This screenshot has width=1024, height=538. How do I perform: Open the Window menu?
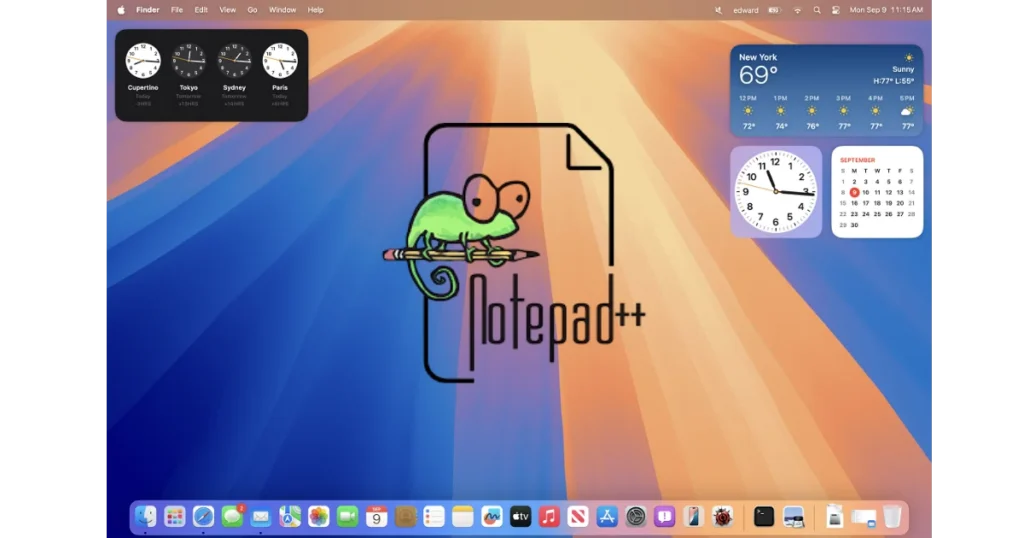283,10
